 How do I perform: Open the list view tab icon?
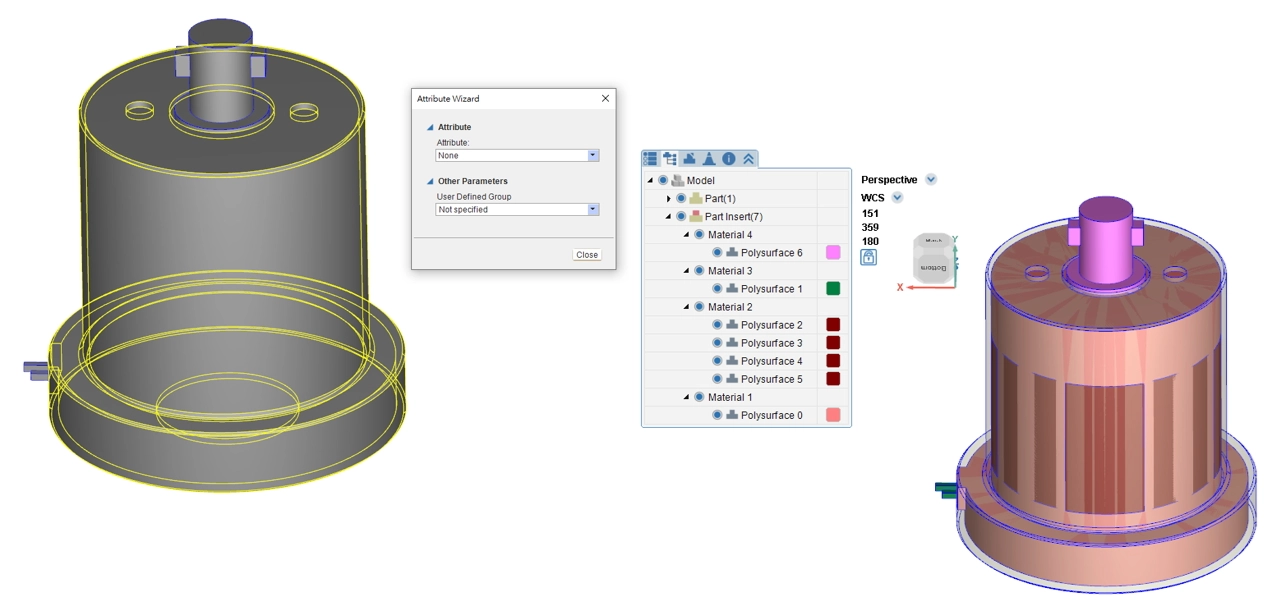point(650,158)
